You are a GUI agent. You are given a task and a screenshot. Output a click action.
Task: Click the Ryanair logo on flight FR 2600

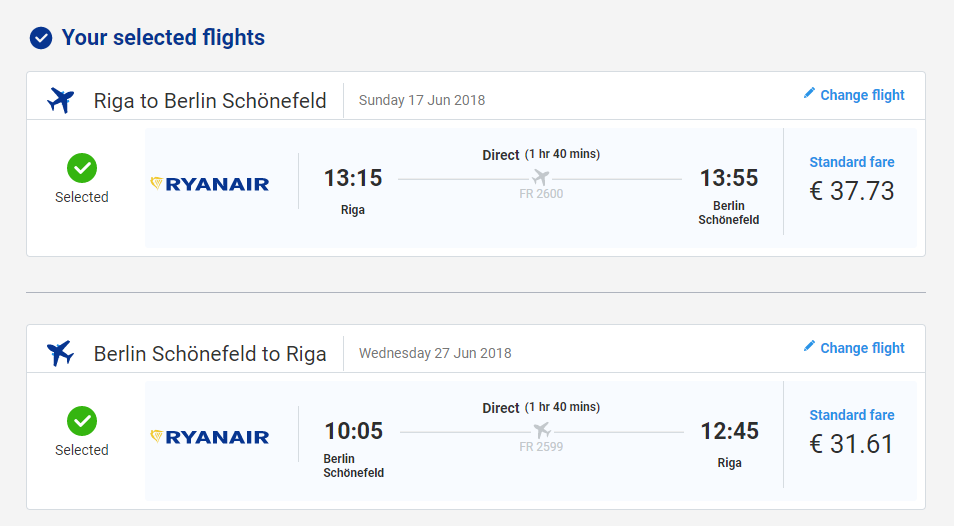click(209, 184)
